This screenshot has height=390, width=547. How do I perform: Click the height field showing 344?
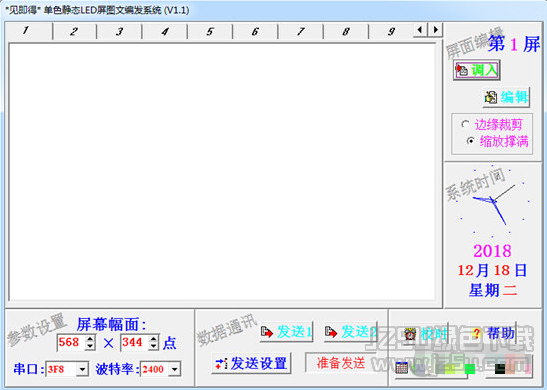(134, 342)
